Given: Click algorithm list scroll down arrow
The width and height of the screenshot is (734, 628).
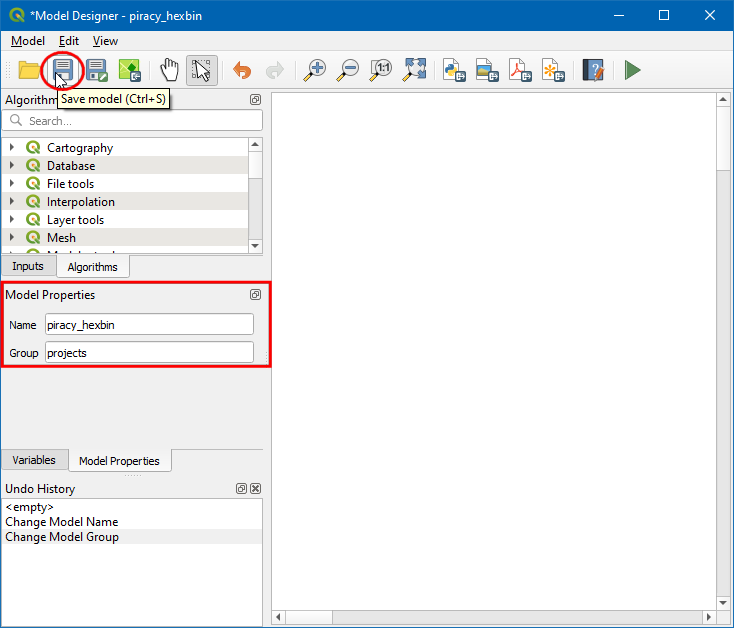Looking at the screenshot, I should click(x=255, y=246).
